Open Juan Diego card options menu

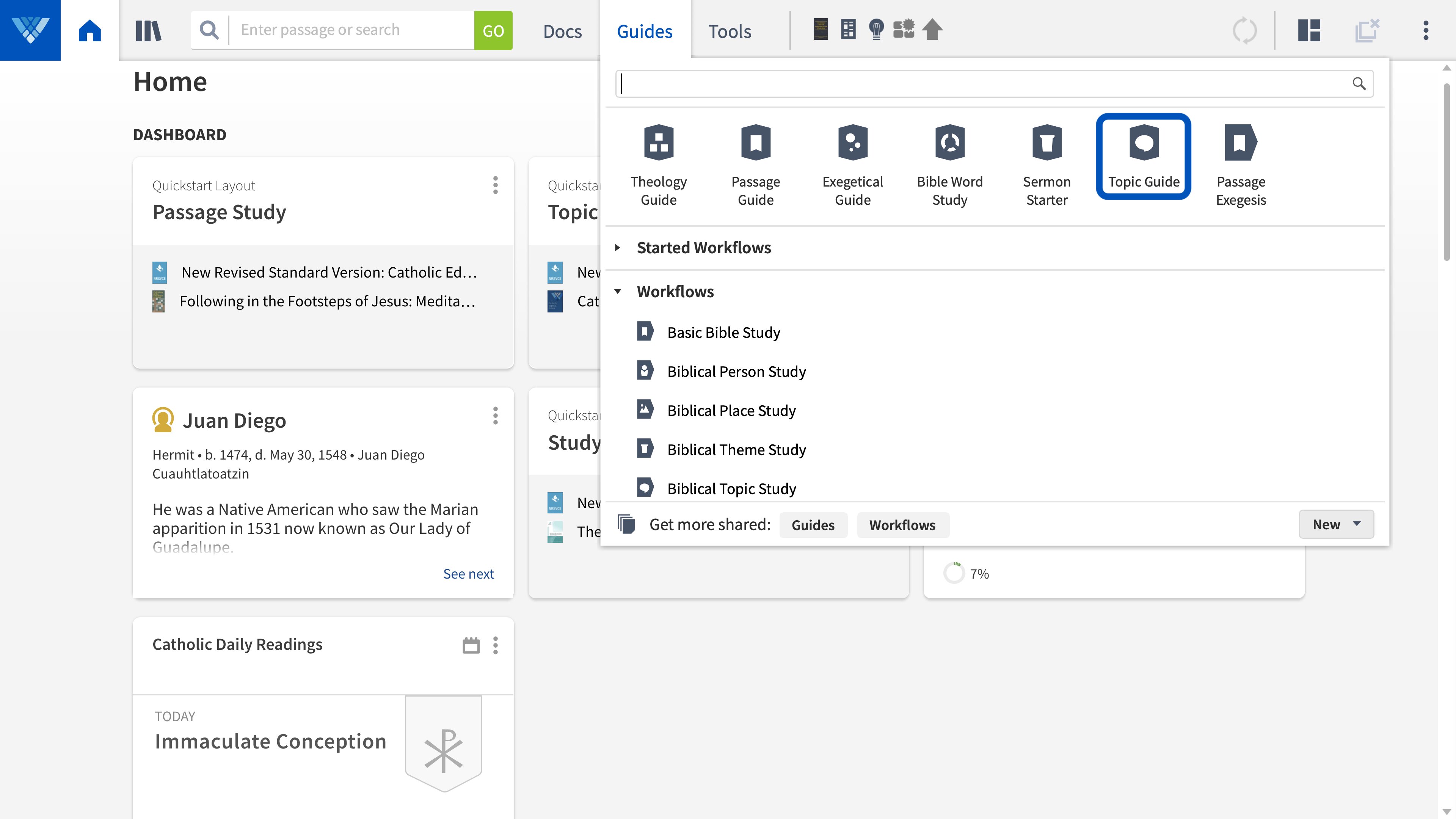click(x=495, y=416)
